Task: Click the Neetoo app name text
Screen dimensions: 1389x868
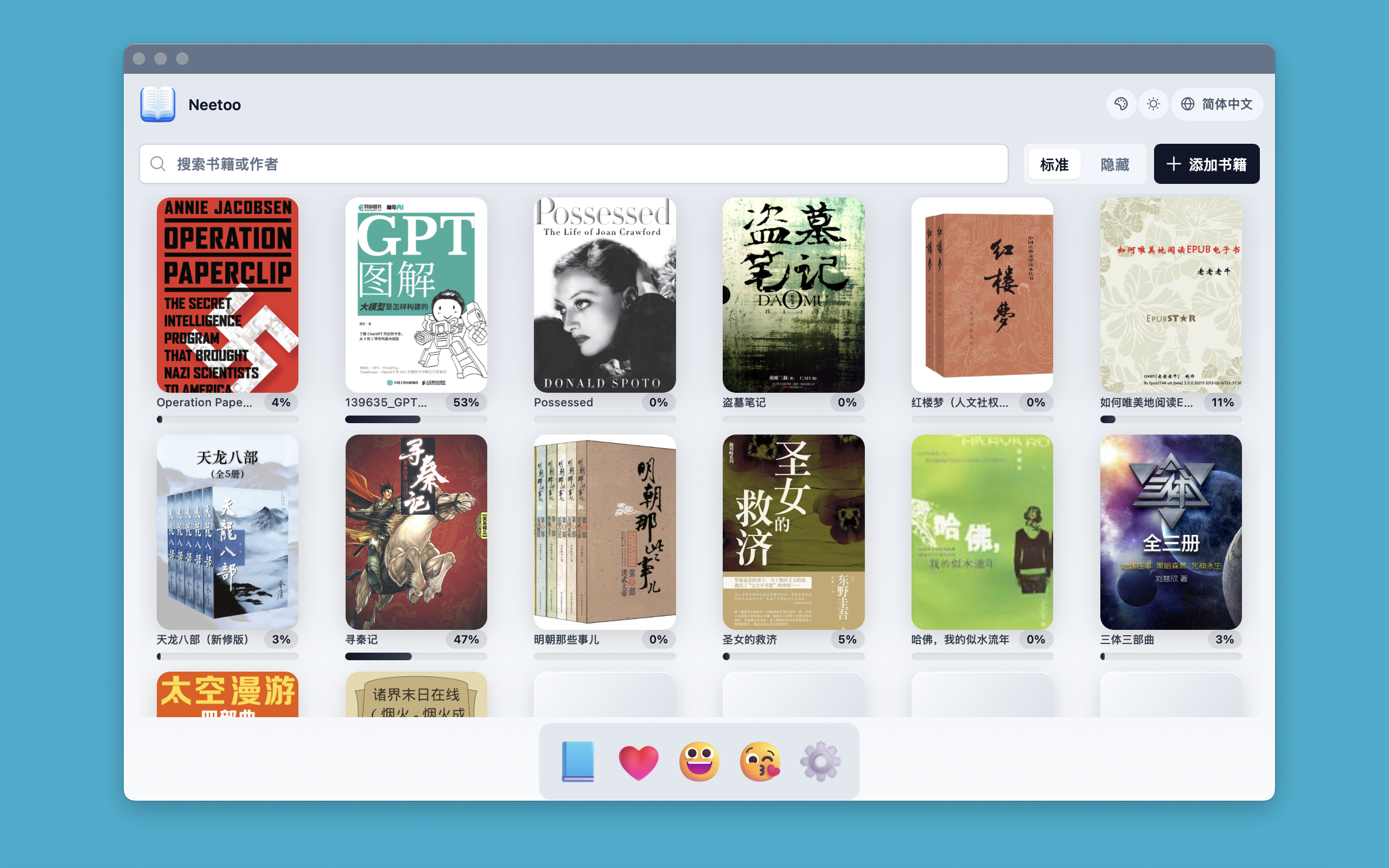Action: (215, 105)
